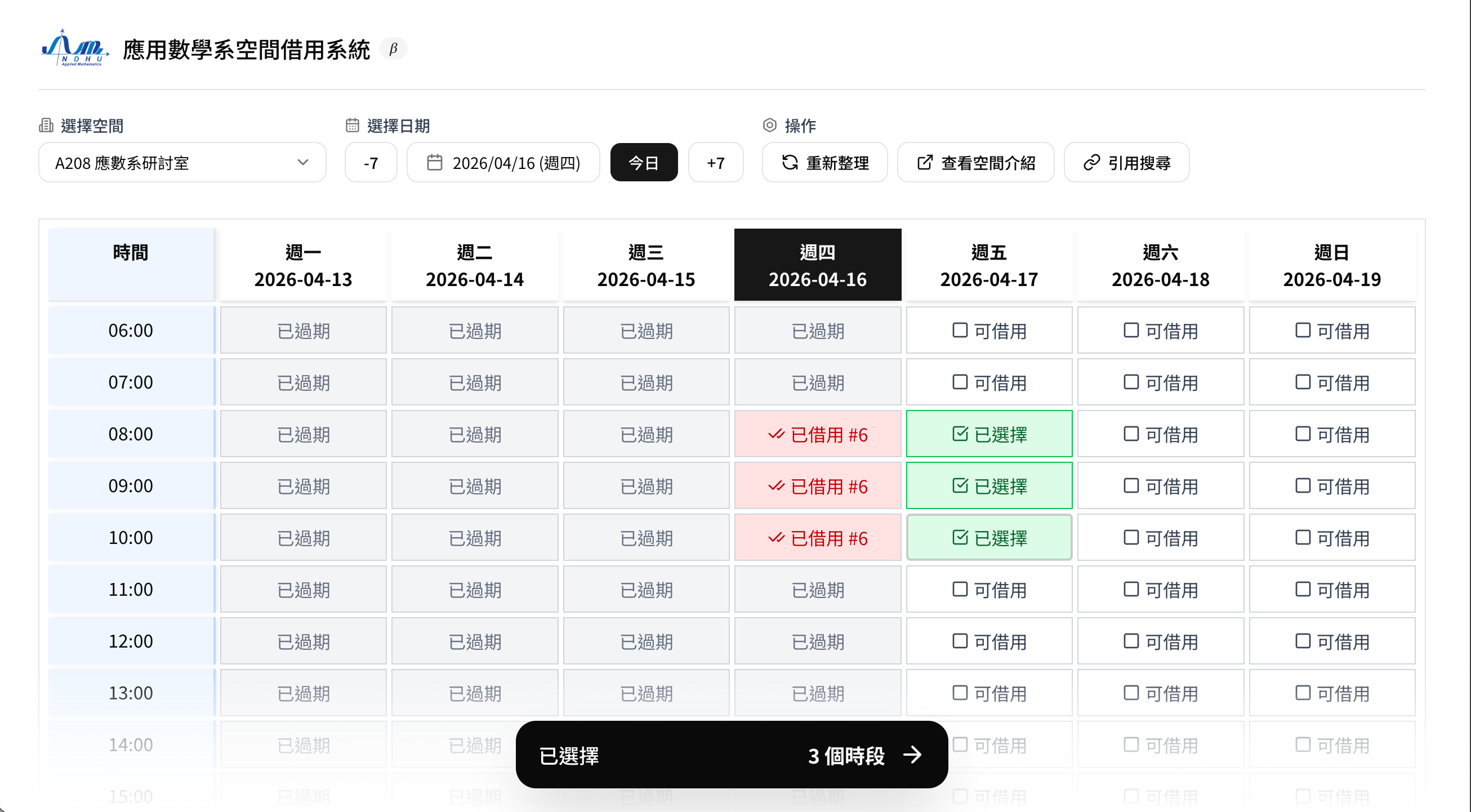Click the +7 button to jump forward
The height and width of the screenshot is (812, 1471).
(x=716, y=163)
